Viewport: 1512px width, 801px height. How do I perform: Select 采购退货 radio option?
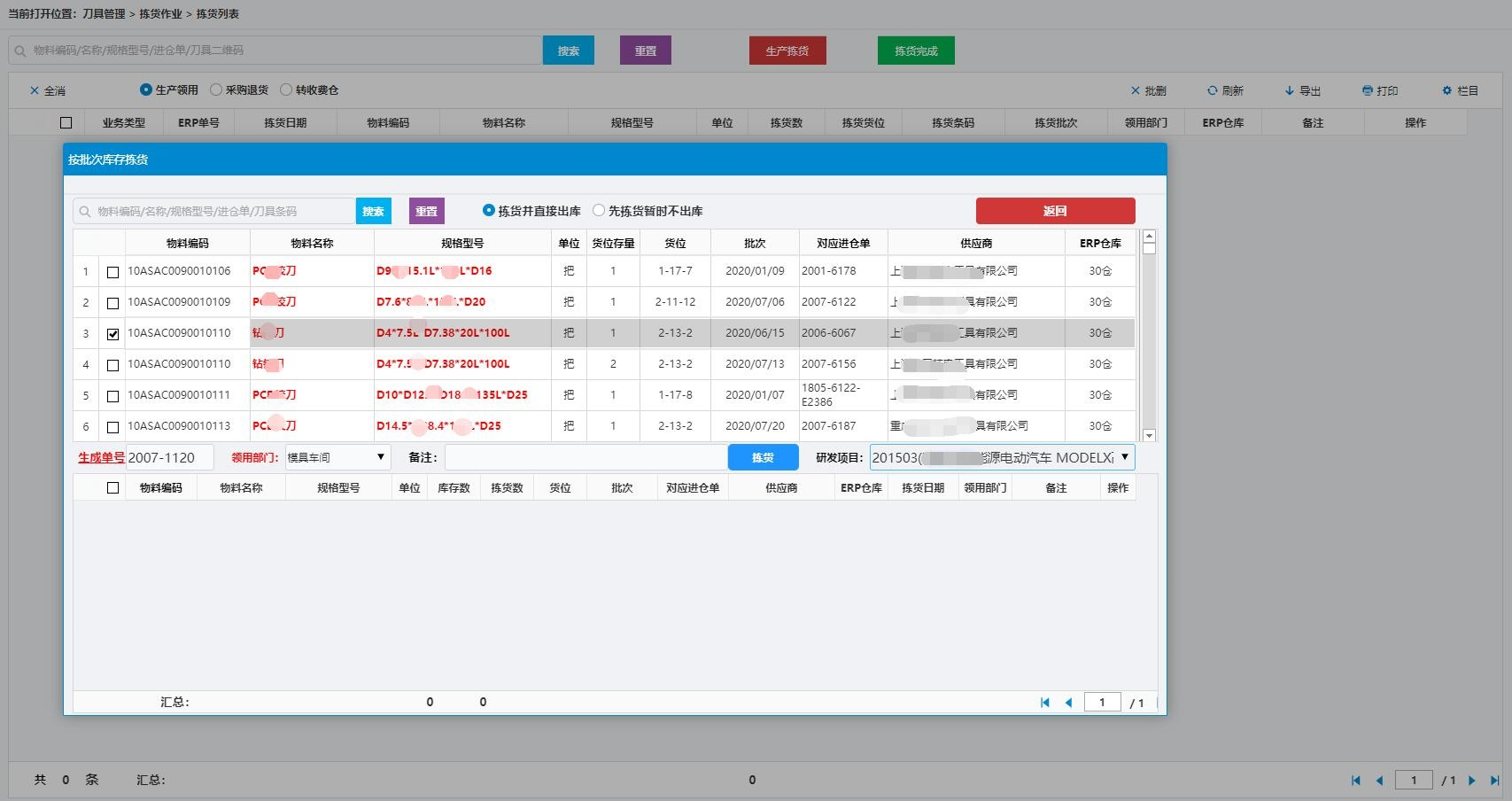point(216,89)
